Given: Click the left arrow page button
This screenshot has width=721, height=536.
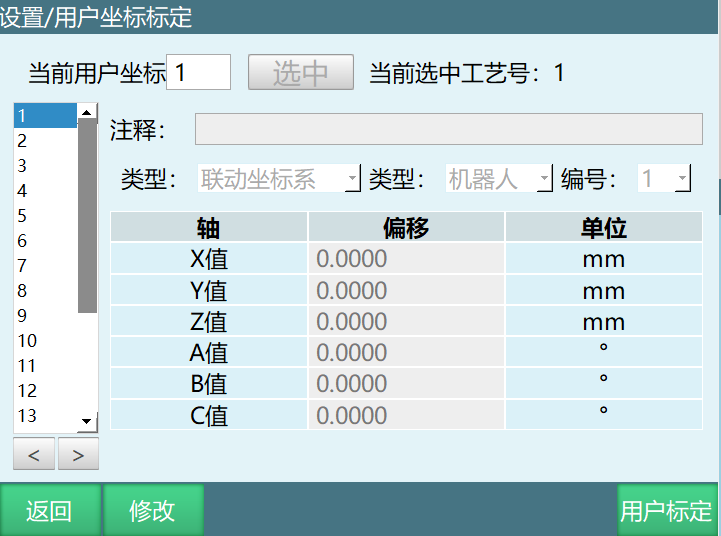Looking at the screenshot, I should click(x=34, y=455).
